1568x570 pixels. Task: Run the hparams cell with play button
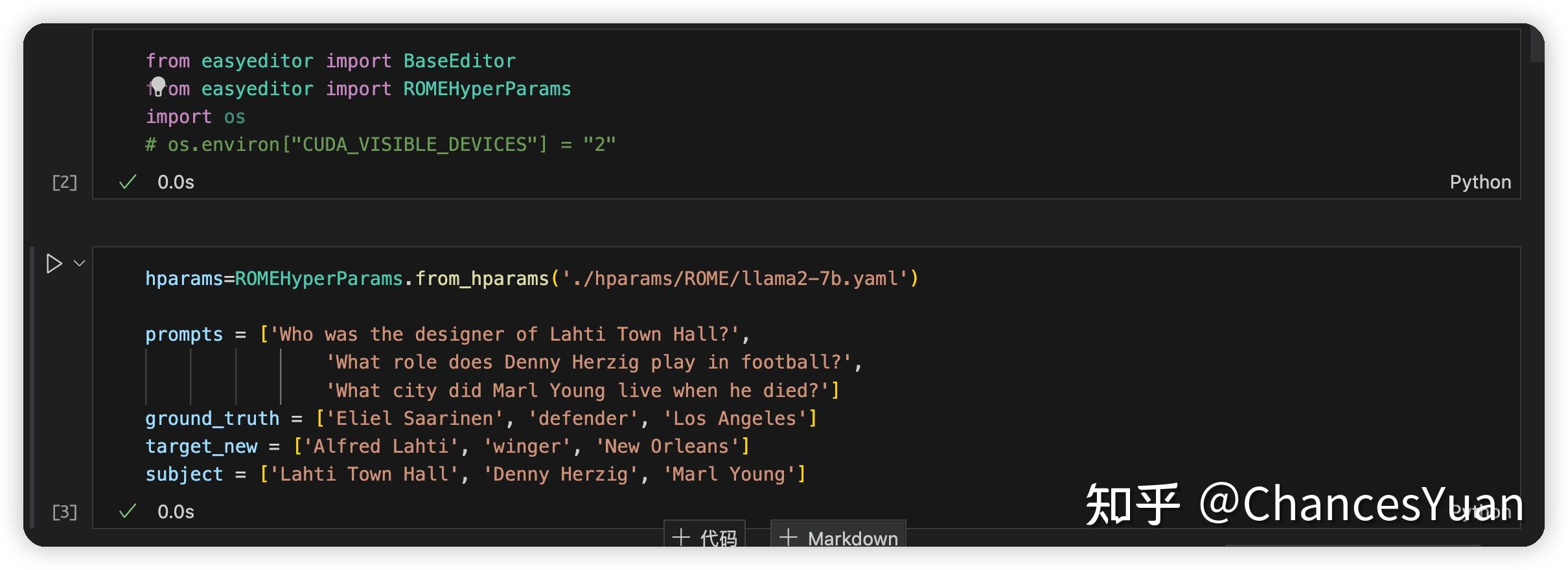coord(54,264)
